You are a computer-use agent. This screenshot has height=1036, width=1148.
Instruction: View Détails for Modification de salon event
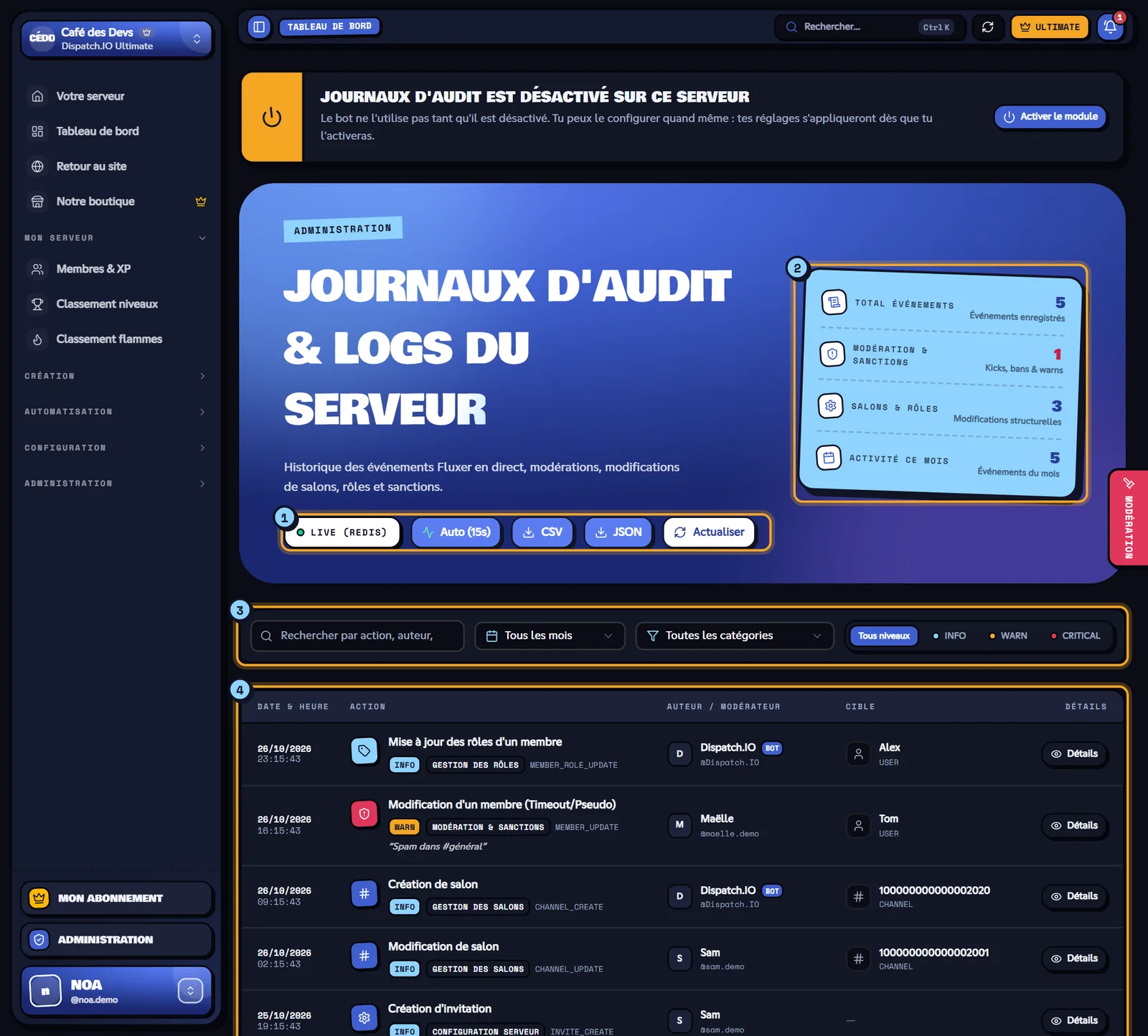point(1075,959)
